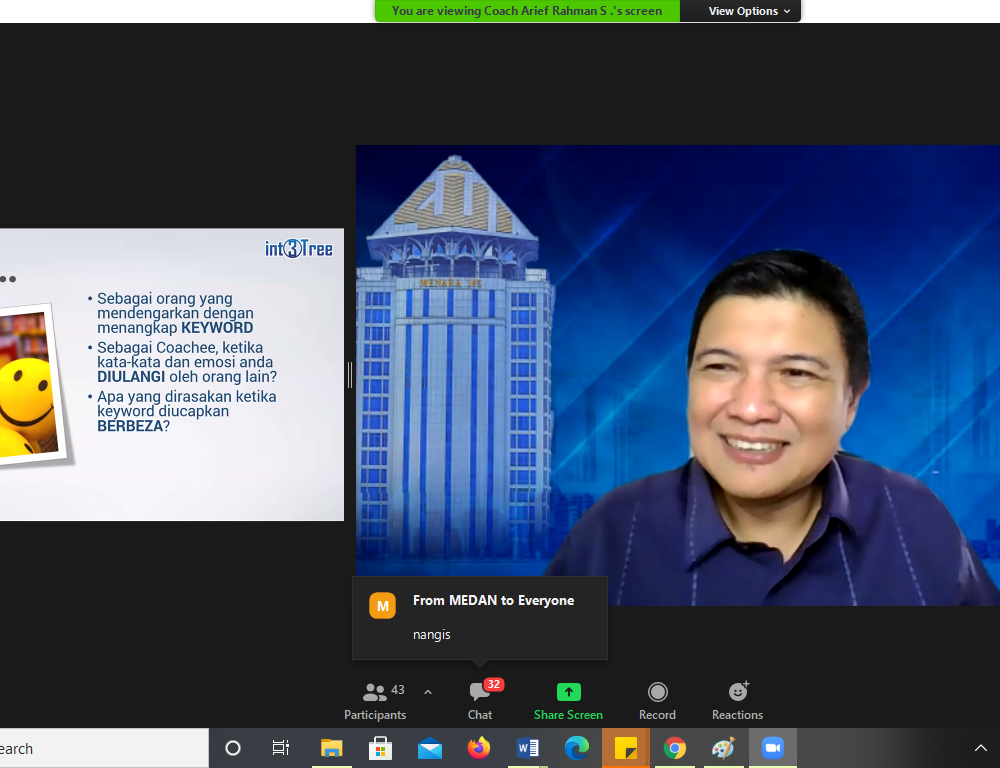Open File Explorer from the taskbar
The height and width of the screenshot is (768, 1000).
[x=331, y=748]
